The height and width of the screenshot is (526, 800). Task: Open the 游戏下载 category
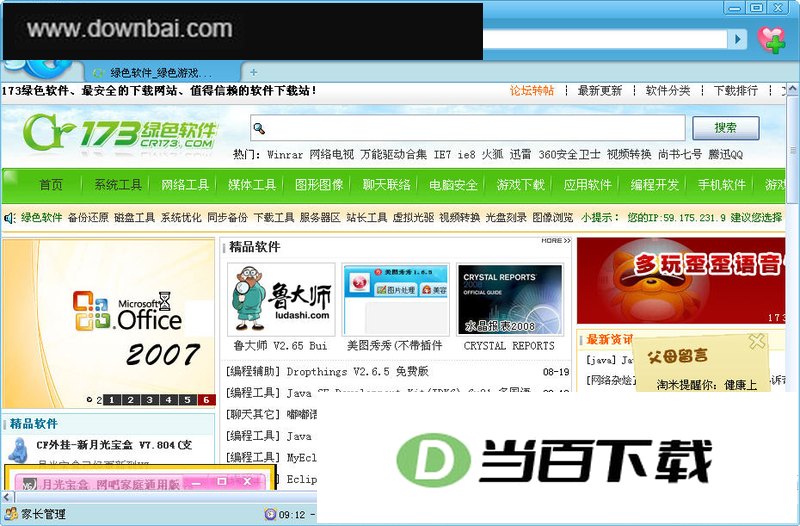pos(520,185)
